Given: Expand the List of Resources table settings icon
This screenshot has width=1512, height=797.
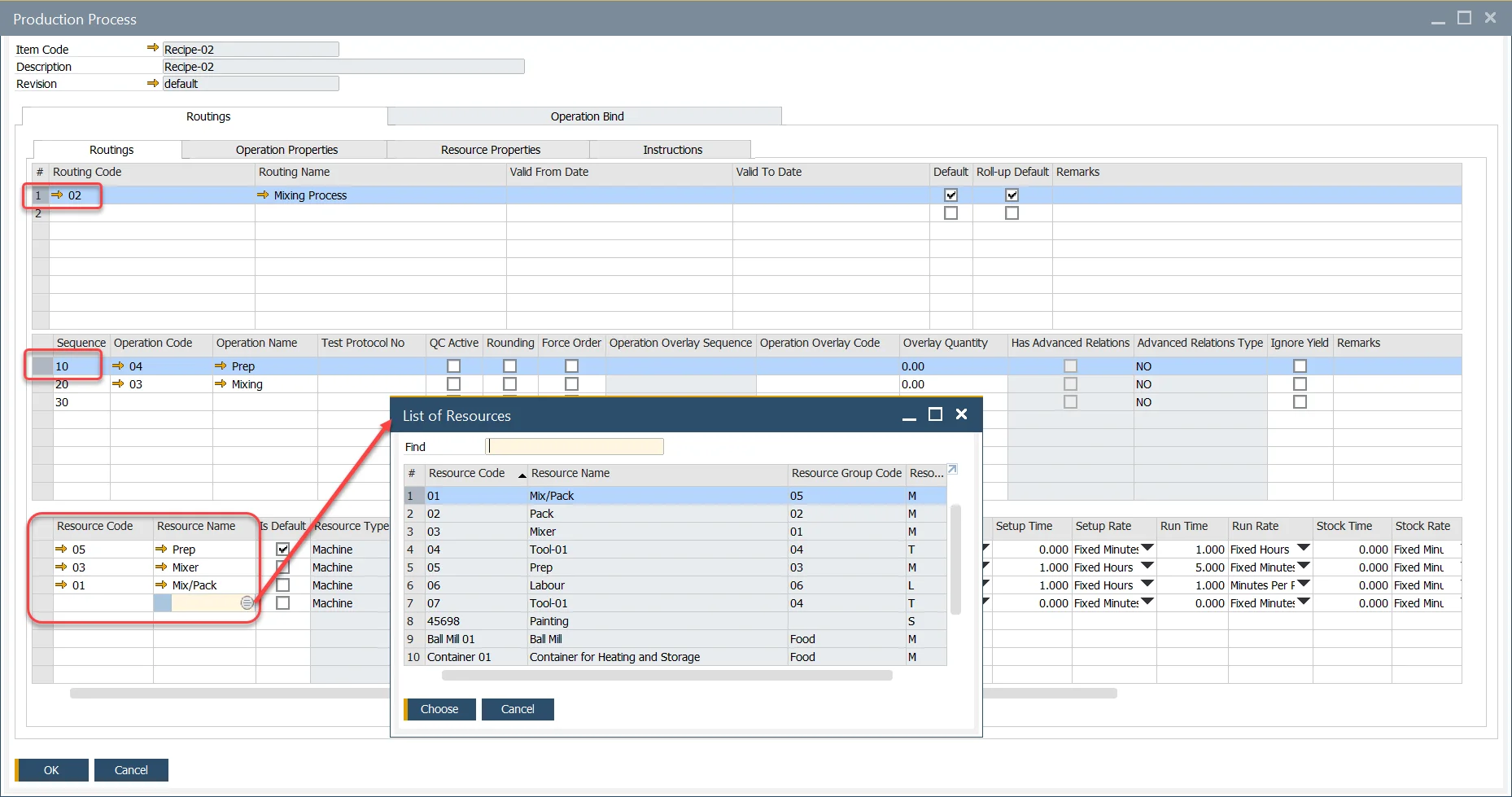Looking at the screenshot, I should tap(953, 470).
